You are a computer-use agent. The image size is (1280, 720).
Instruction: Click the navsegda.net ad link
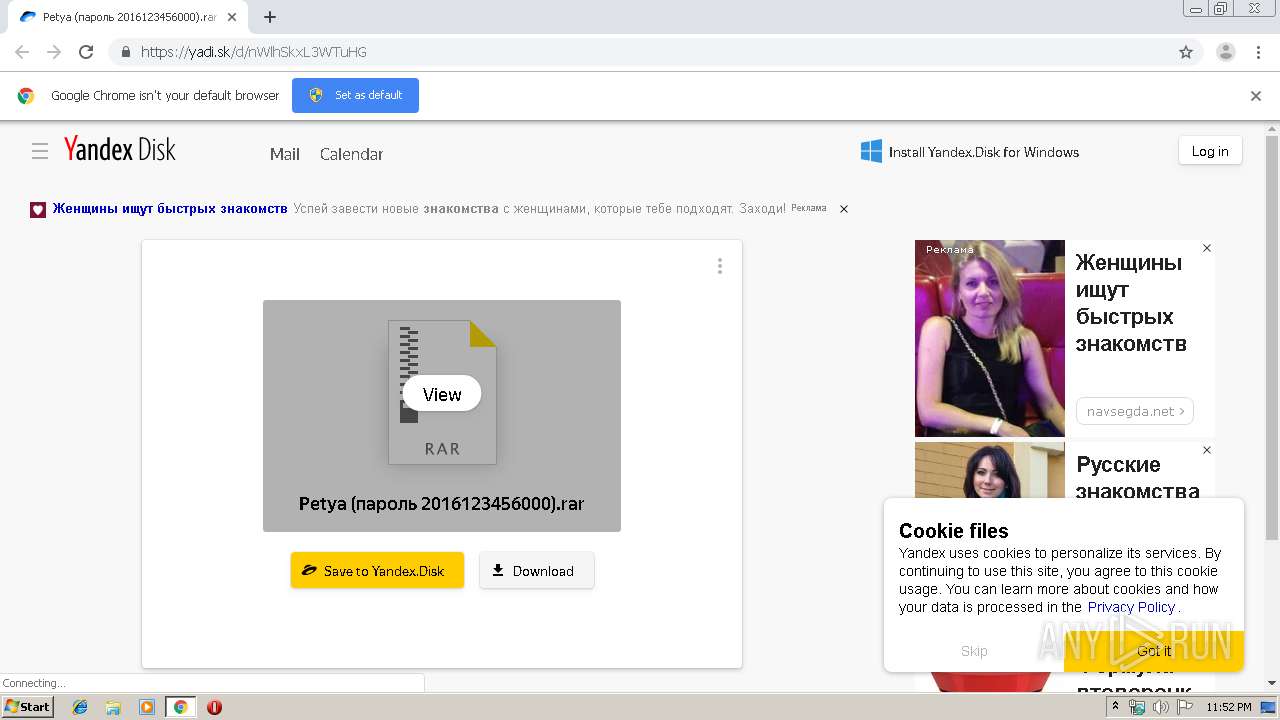[x=1134, y=411]
